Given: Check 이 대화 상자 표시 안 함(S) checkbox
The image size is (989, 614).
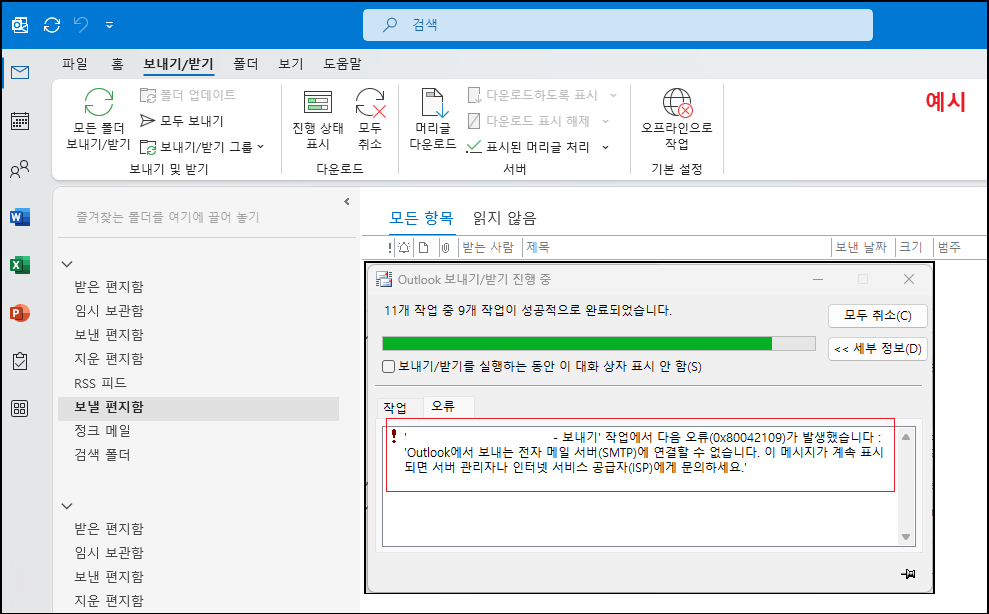Looking at the screenshot, I should (389, 367).
